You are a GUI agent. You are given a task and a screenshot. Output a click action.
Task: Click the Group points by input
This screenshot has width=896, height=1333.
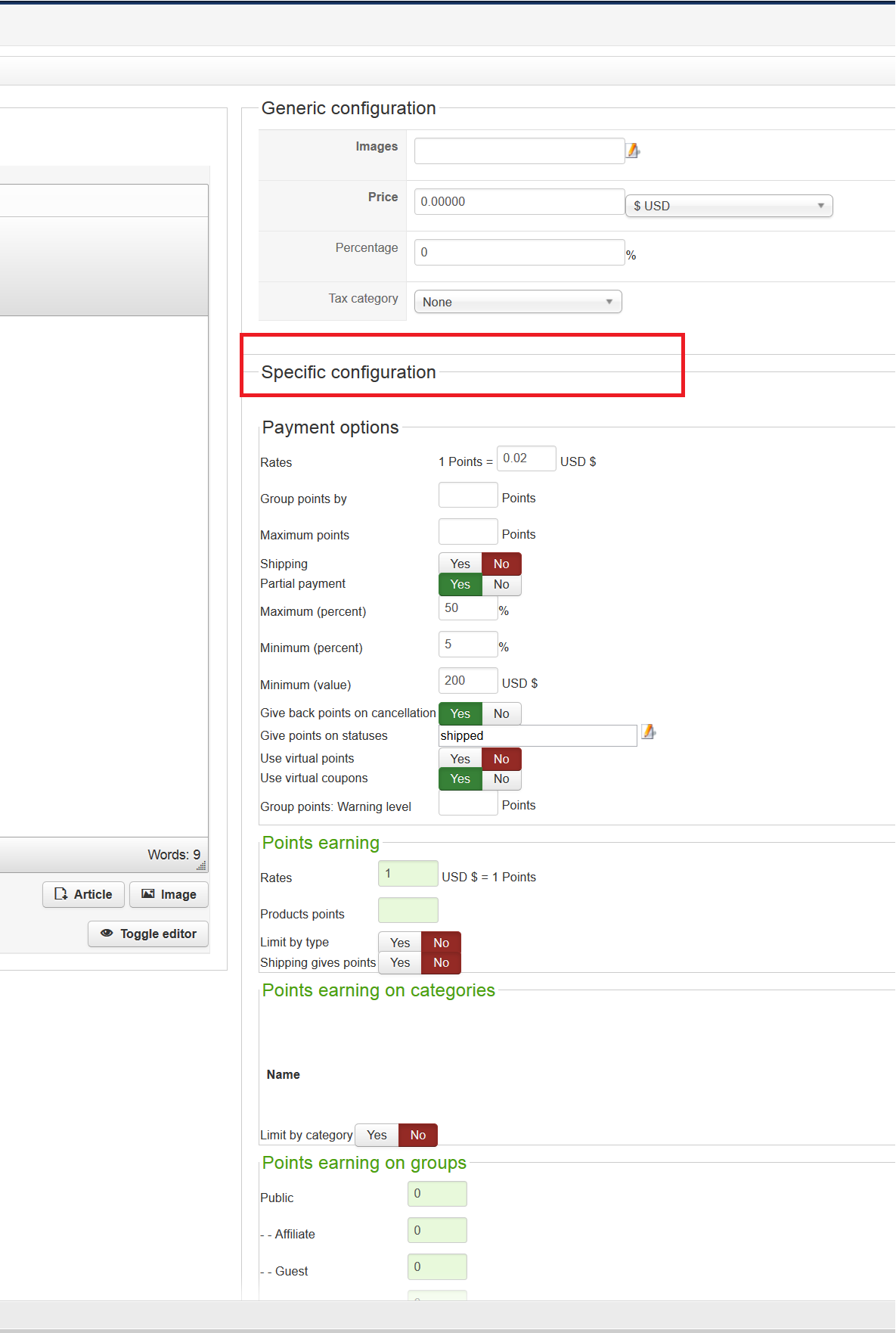pos(468,495)
